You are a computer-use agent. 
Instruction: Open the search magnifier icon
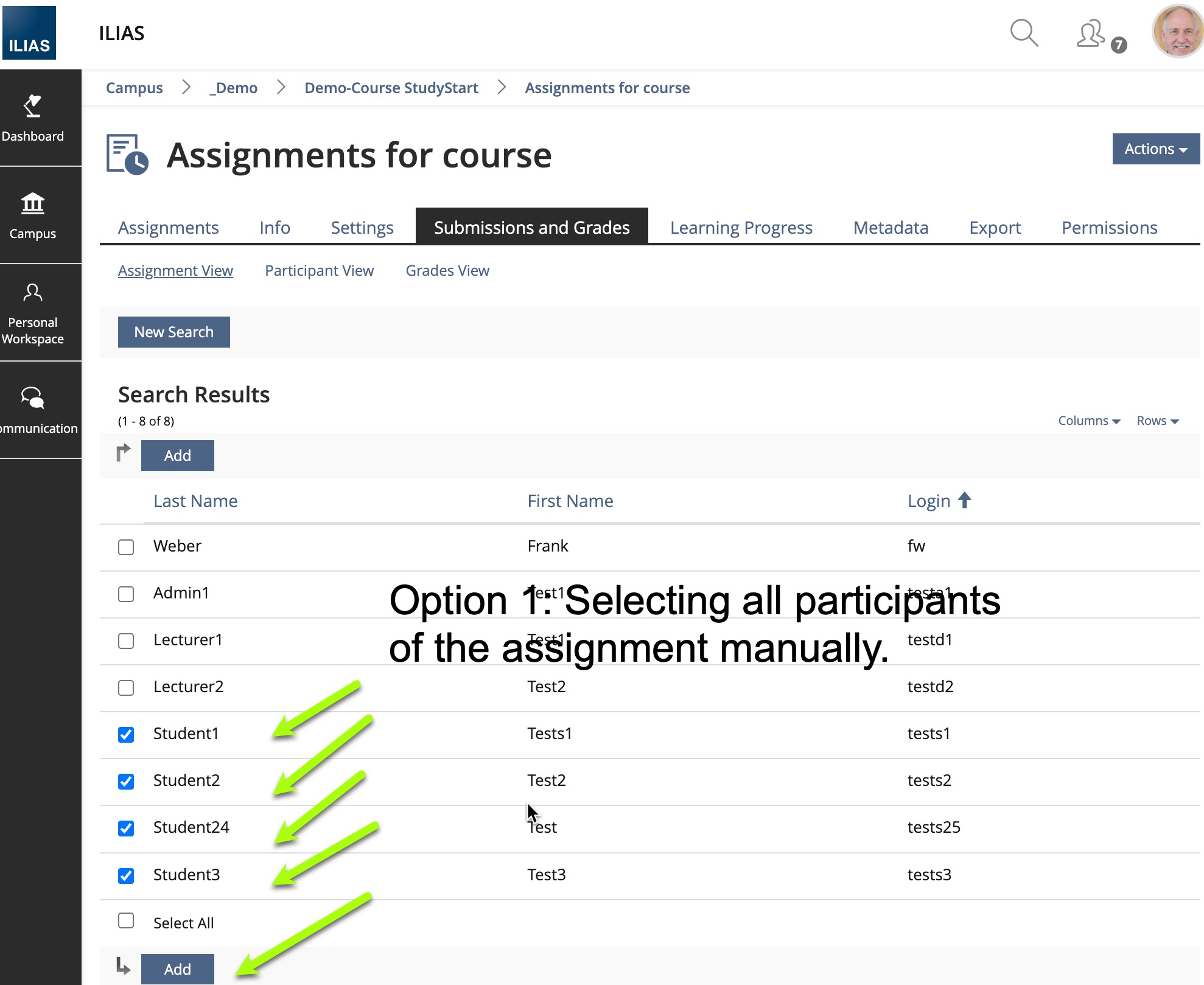tap(1023, 33)
